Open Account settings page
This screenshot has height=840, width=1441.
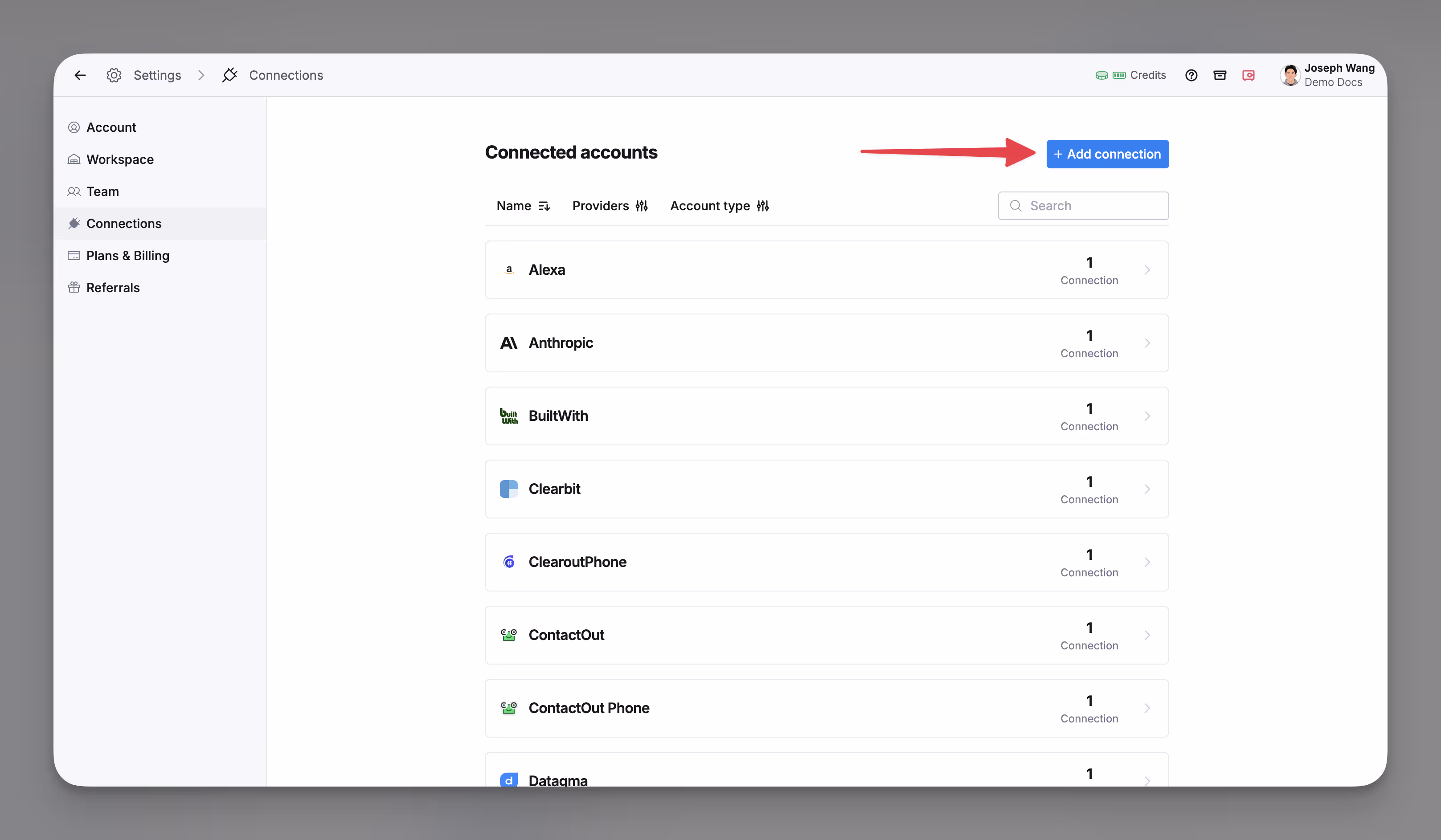pyautogui.click(x=160, y=127)
